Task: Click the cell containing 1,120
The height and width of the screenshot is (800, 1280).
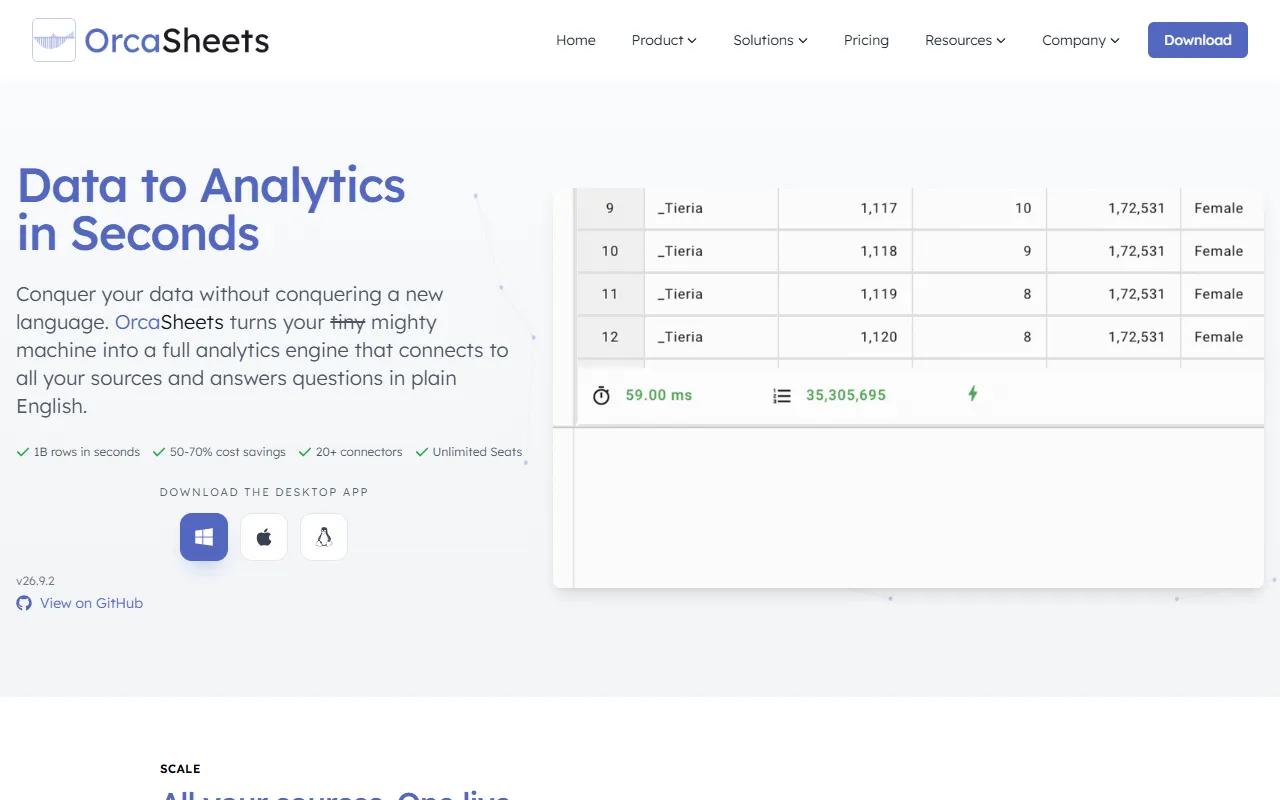Action: pos(845,337)
